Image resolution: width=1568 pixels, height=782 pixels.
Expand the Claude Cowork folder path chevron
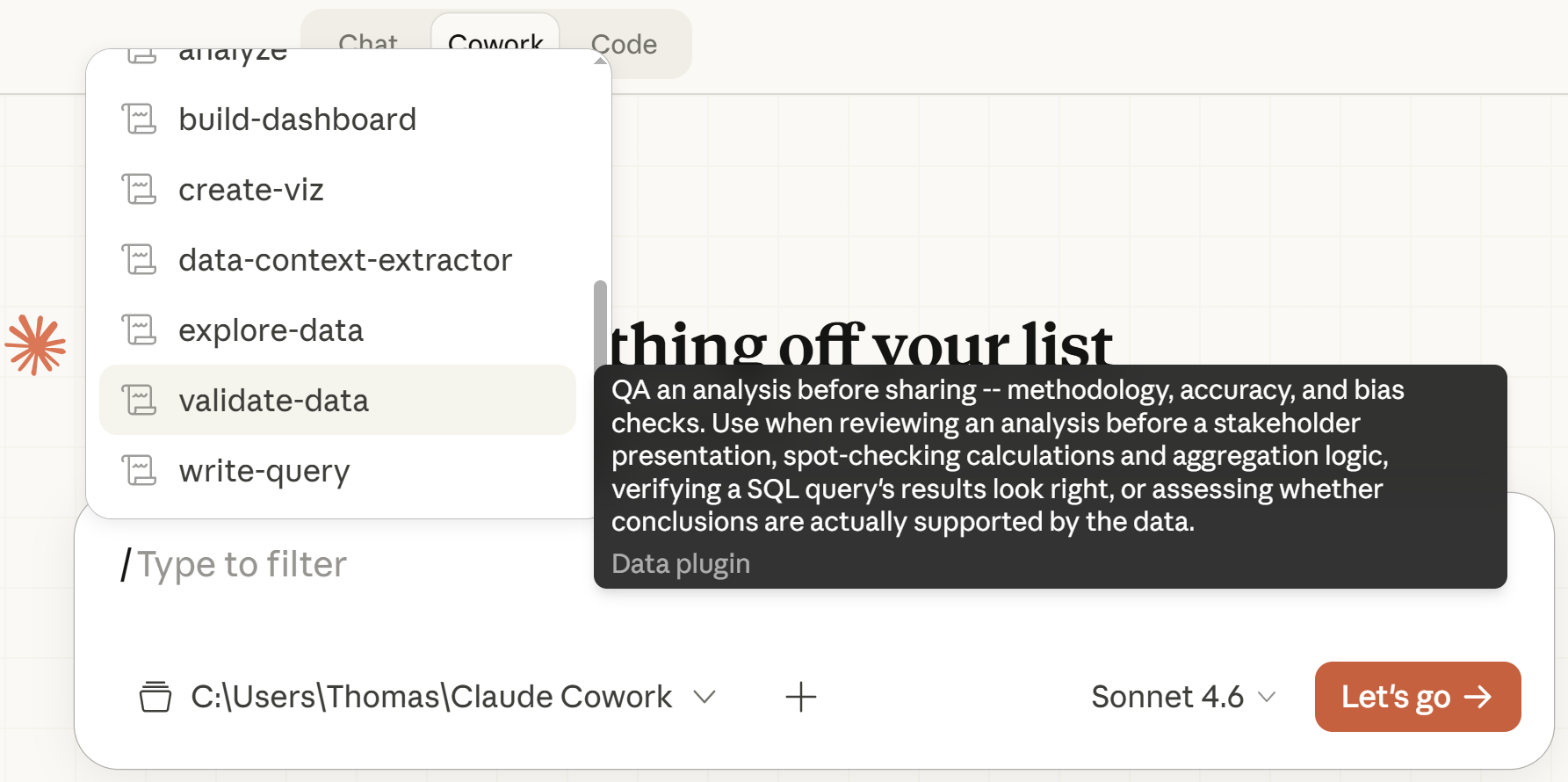tap(705, 697)
